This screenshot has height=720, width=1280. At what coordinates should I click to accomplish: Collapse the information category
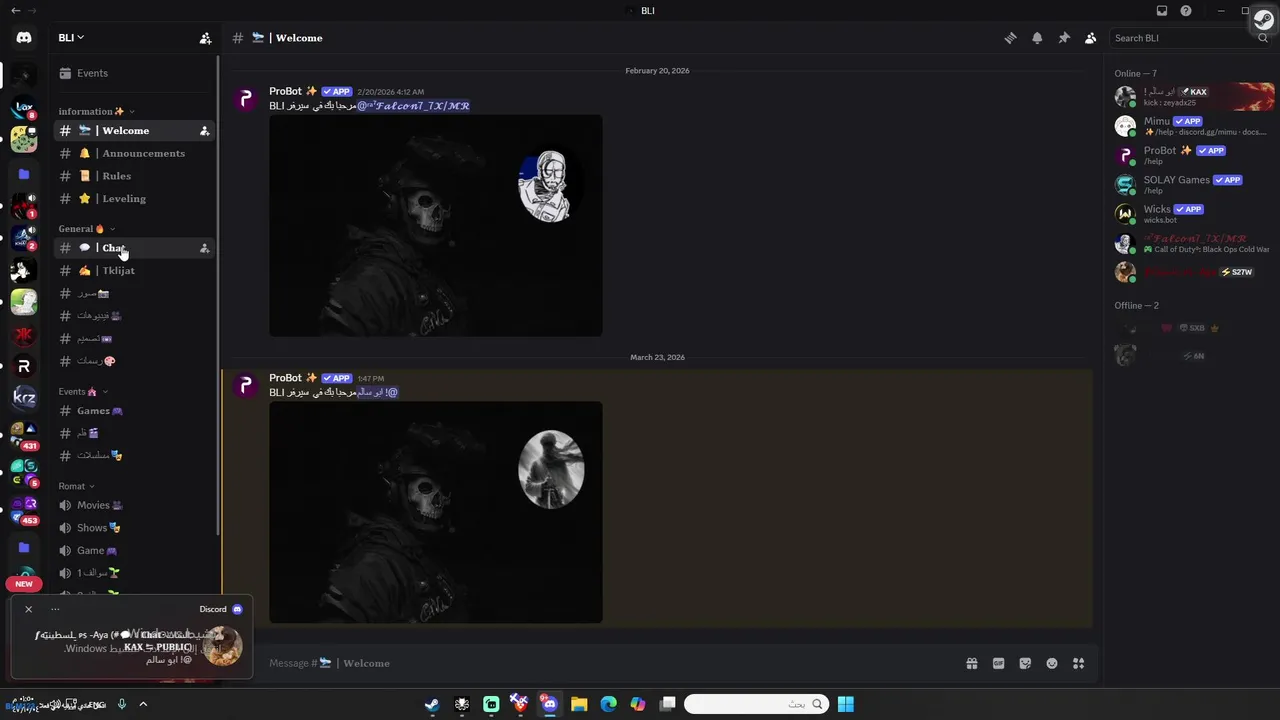coord(97,111)
